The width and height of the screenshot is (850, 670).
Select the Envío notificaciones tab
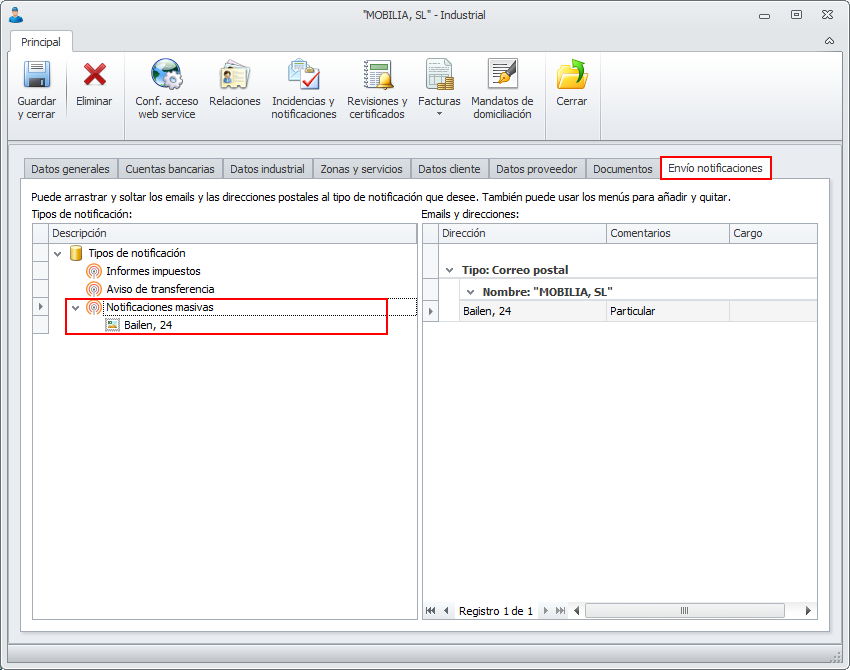(x=716, y=168)
